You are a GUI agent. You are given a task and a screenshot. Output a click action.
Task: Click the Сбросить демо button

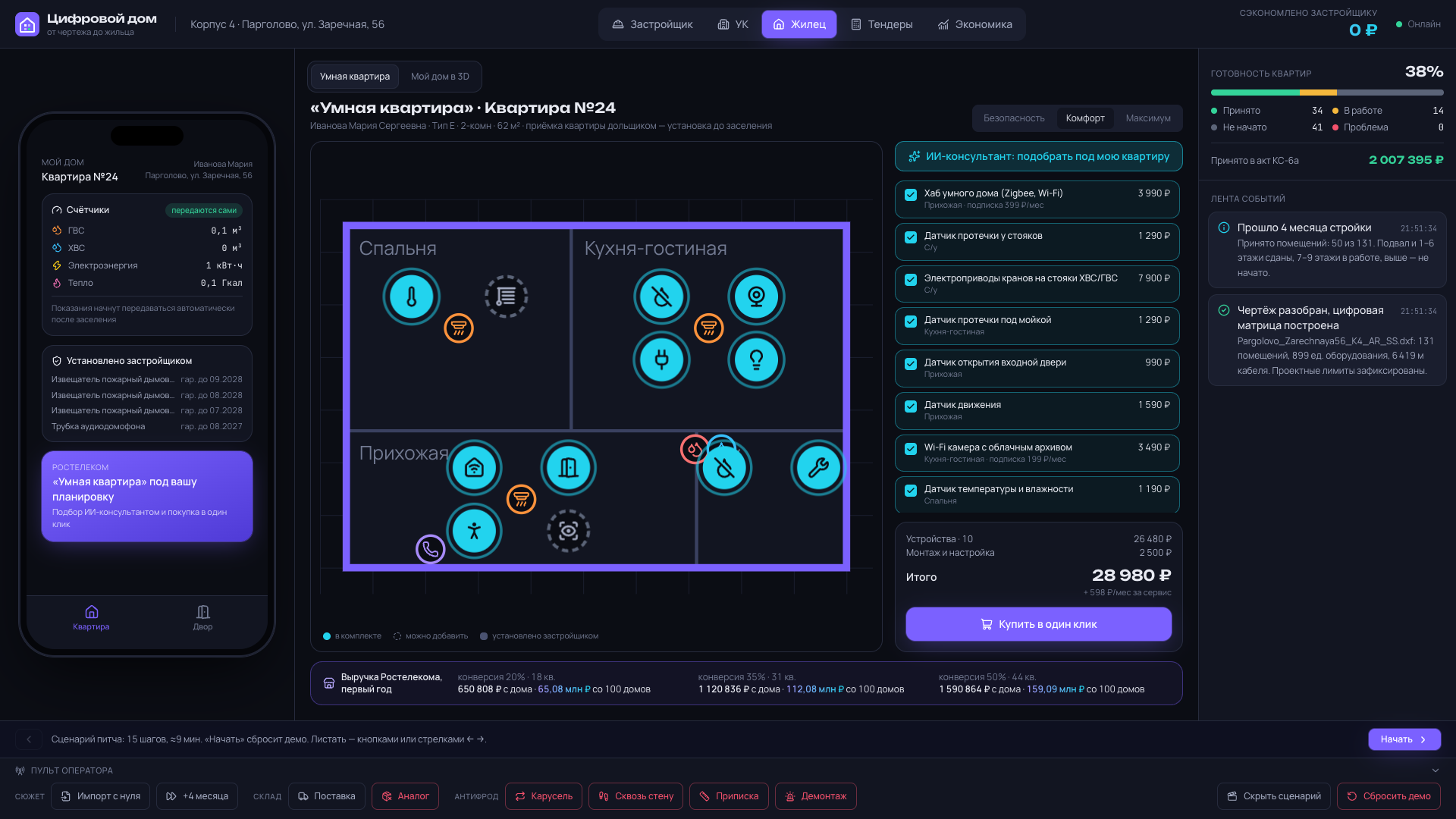coord(1389,796)
